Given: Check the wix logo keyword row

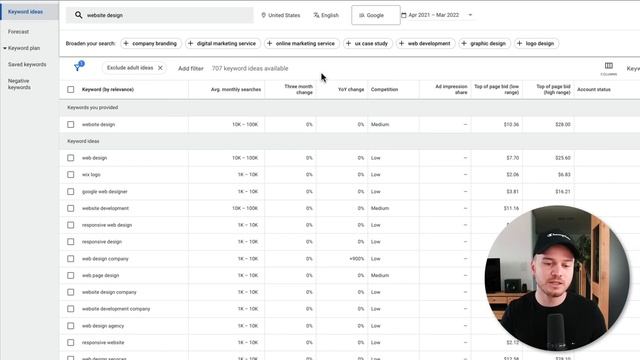Looking at the screenshot, I should [x=71, y=175].
